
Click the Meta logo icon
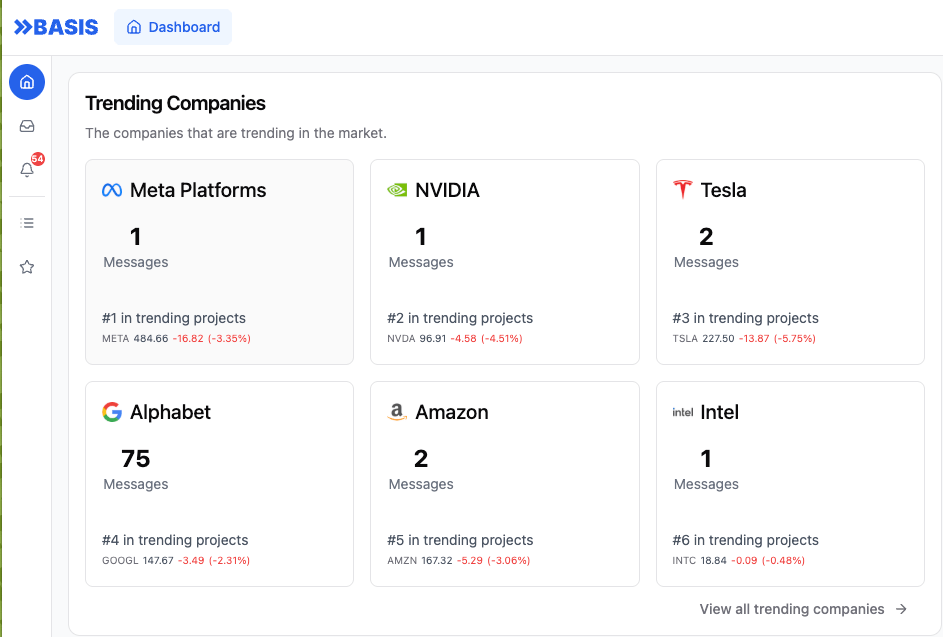click(112, 190)
